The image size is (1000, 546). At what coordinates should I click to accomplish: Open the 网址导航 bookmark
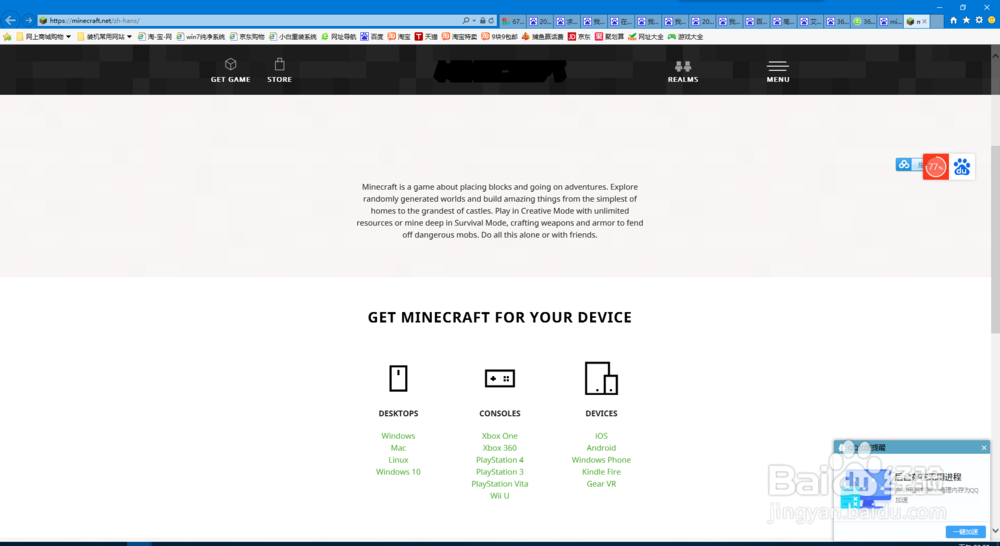pos(339,37)
